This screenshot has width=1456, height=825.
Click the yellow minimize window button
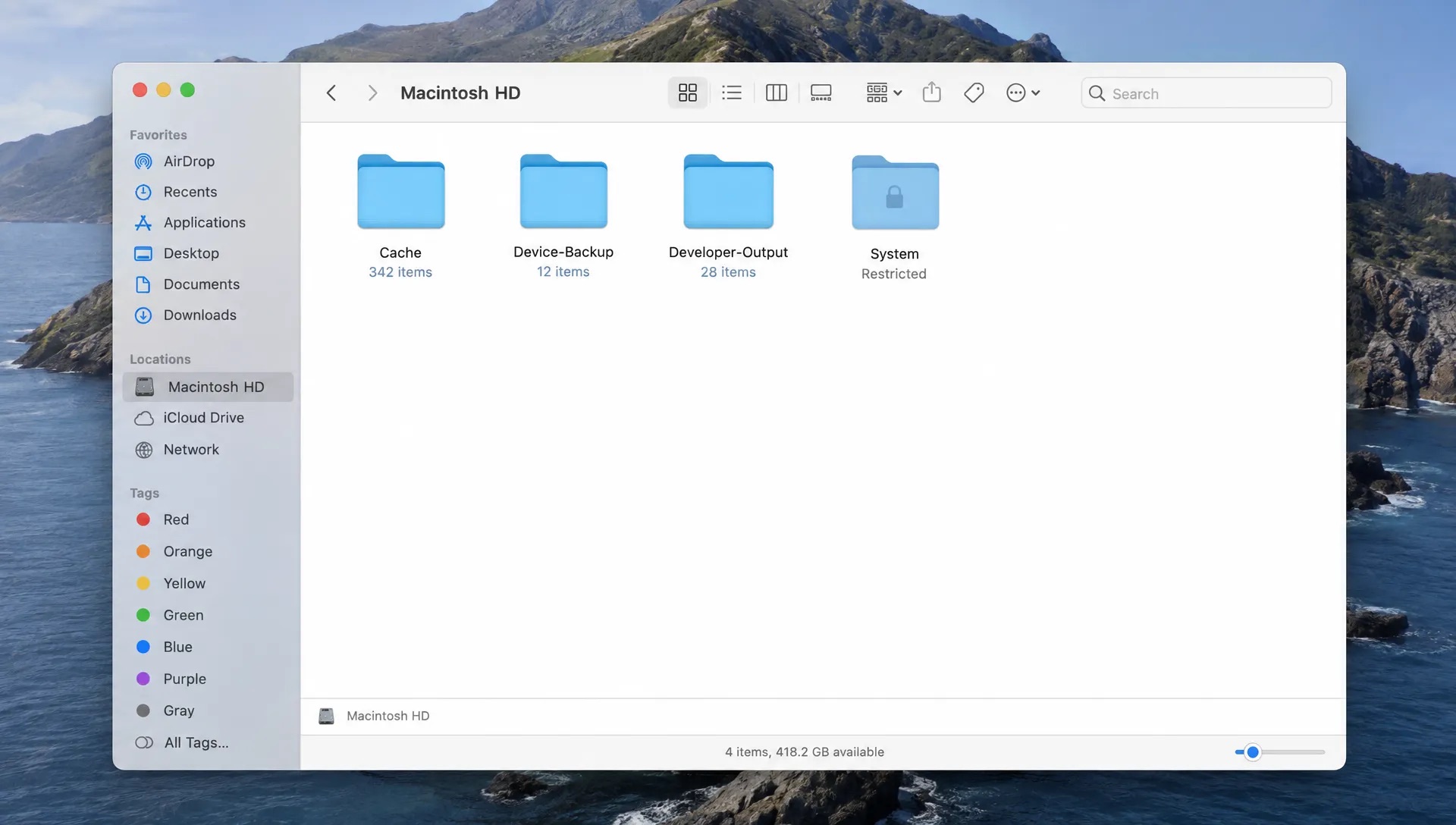pyautogui.click(x=163, y=90)
